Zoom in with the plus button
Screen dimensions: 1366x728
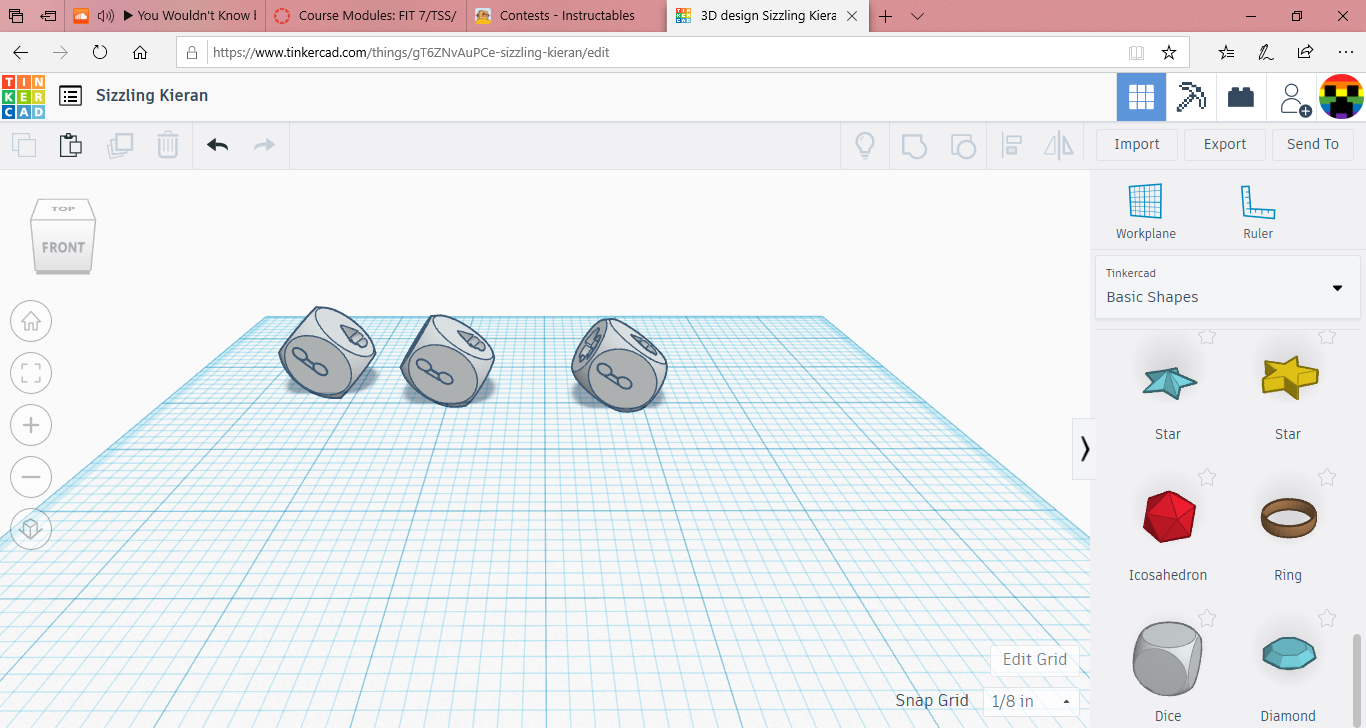(31, 425)
